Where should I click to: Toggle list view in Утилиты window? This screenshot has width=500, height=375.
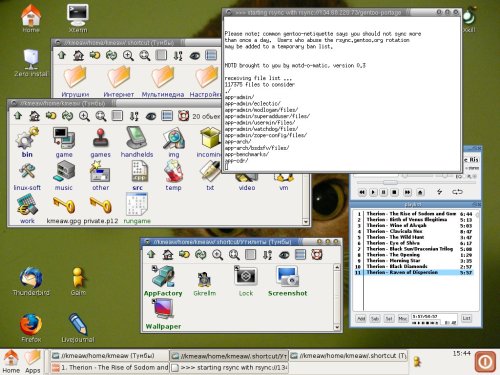tap(300, 255)
